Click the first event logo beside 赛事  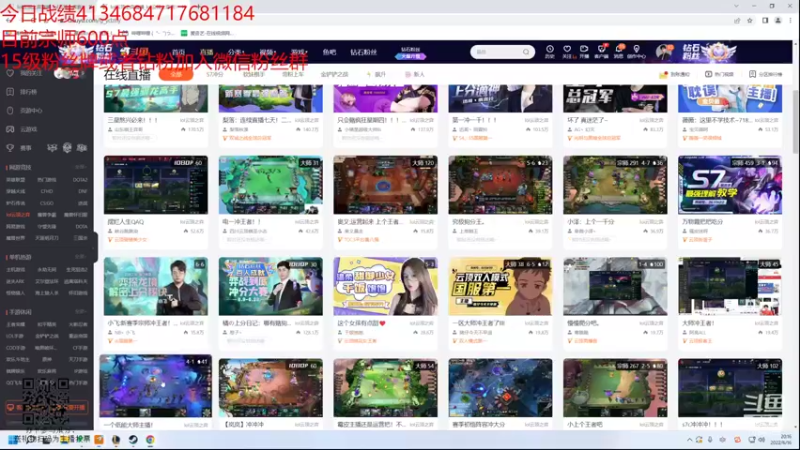pos(52,148)
